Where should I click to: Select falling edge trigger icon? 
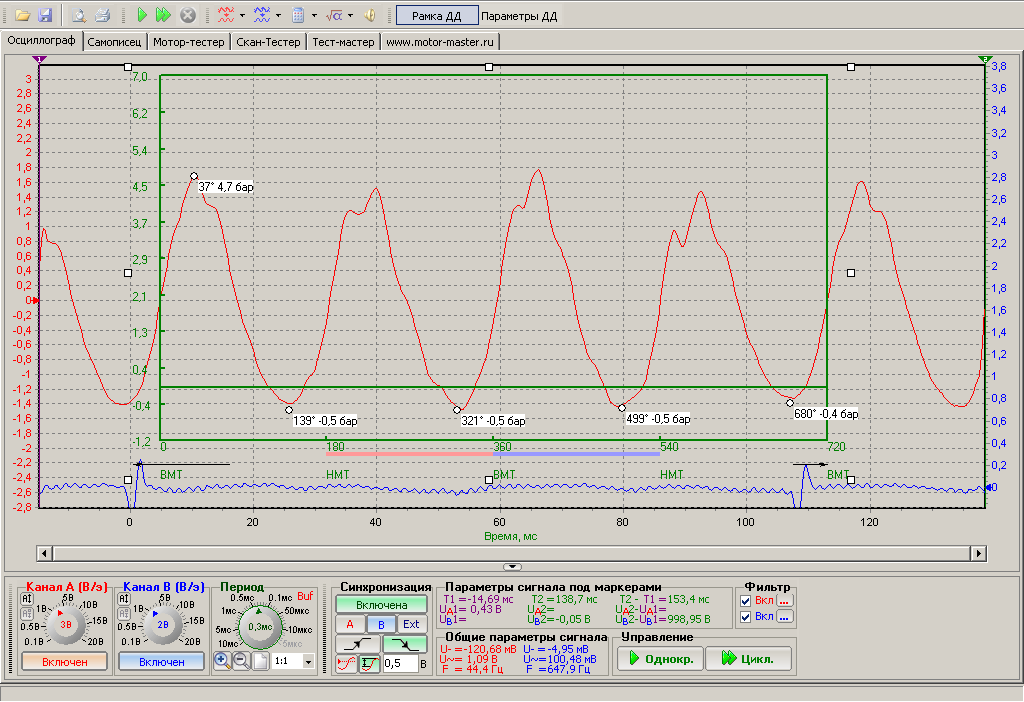[x=404, y=645]
